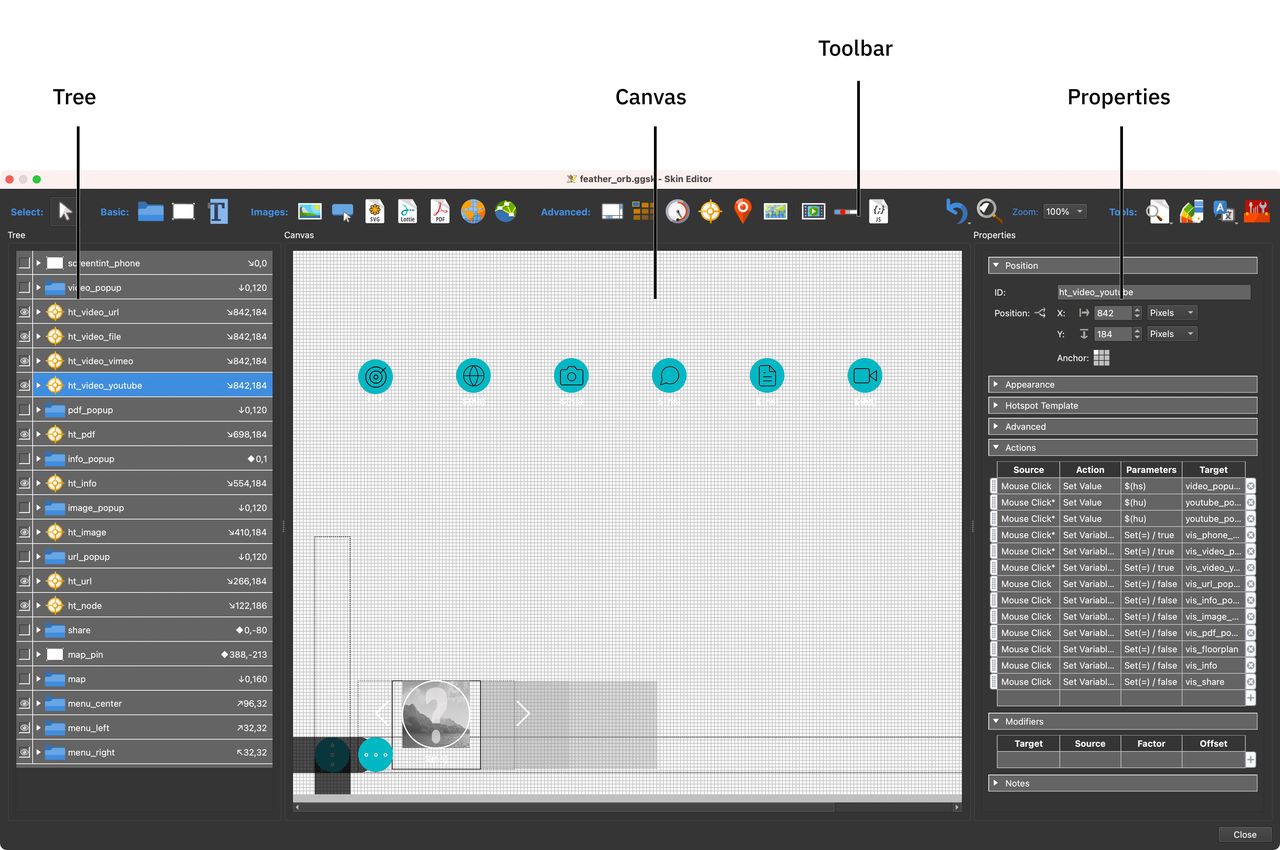The width and height of the screenshot is (1280, 850).
Task: Select the external JavaScript tool
Action: pyautogui.click(x=878, y=211)
